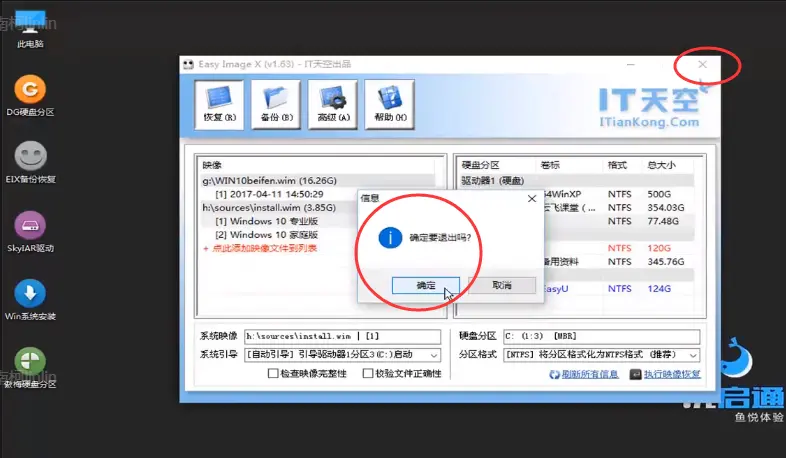Click the blue info icon in dialog
The width and height of the screenshot is (786, 458).
tap(390, 238)
